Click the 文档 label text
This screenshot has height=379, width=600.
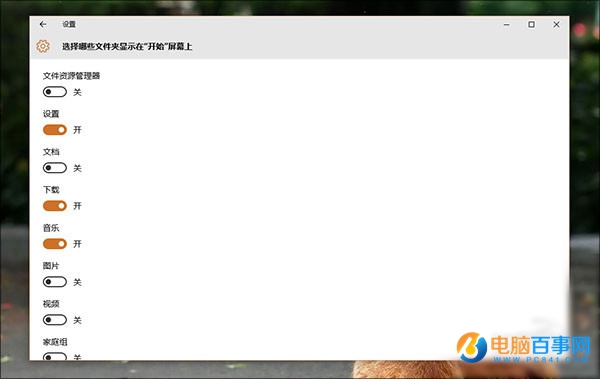[51, 152]
